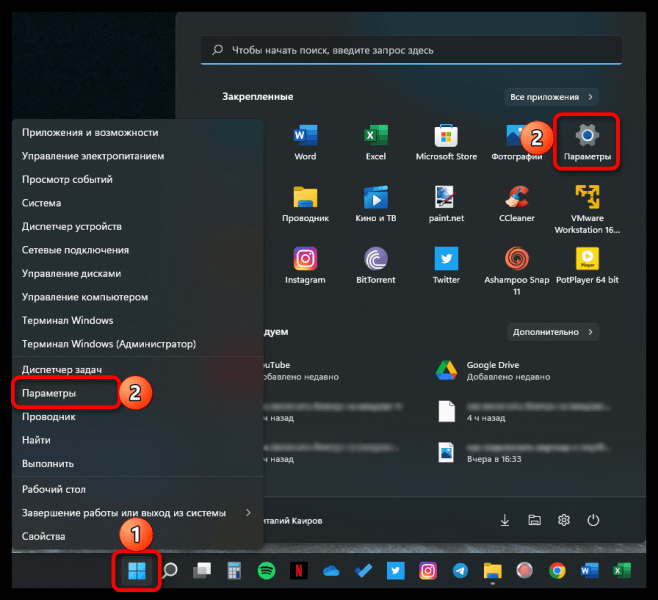Open File Explorer from taskbar
This screenshot has height=600, width=658.
[x=493, y=571]
